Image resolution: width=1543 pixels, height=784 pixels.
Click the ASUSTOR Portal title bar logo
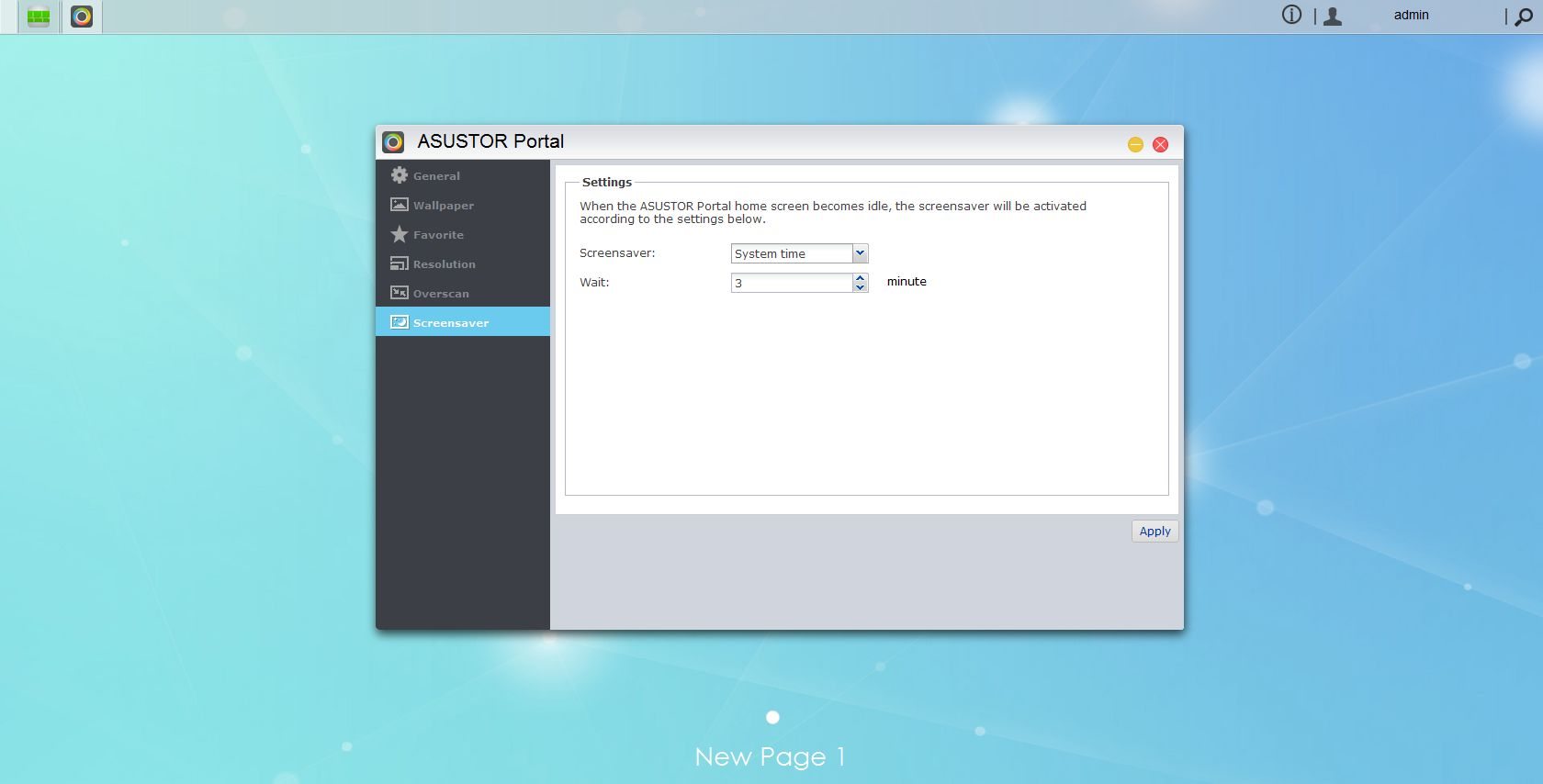pos(393,141)
